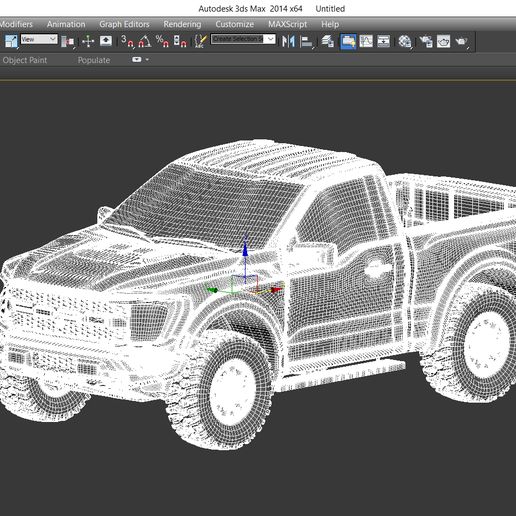This screenshot has height=516, width=516.
Task: Open the View reference coordinate dropdown
Action: point(39,39)
